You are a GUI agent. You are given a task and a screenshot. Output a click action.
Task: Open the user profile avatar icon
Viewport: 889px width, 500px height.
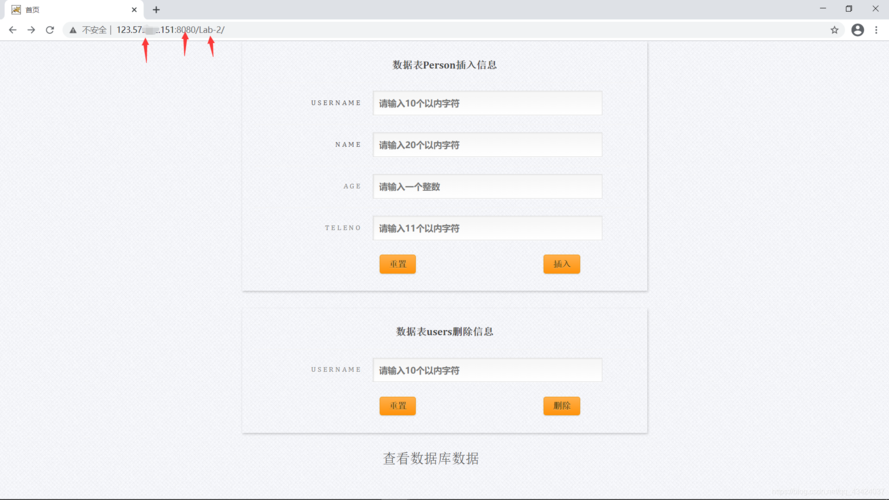857,30
